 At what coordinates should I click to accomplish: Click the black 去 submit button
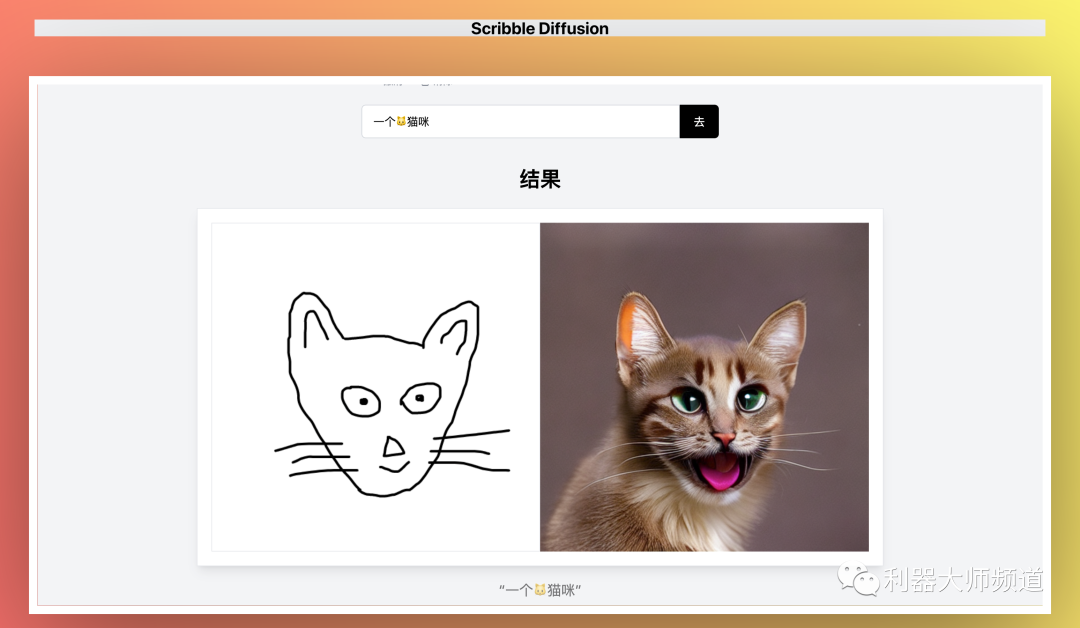pyautogui.click(x=699, y=122)
